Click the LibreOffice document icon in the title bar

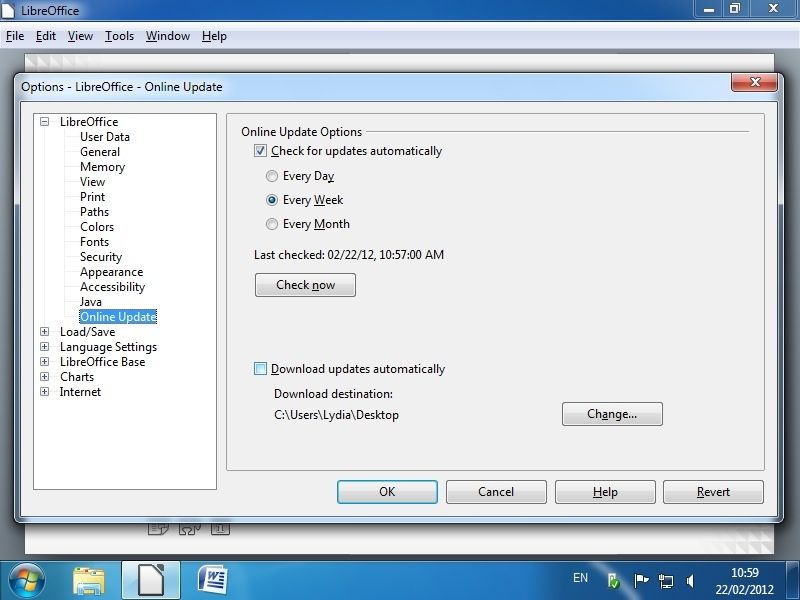click(x=9, y=10)
